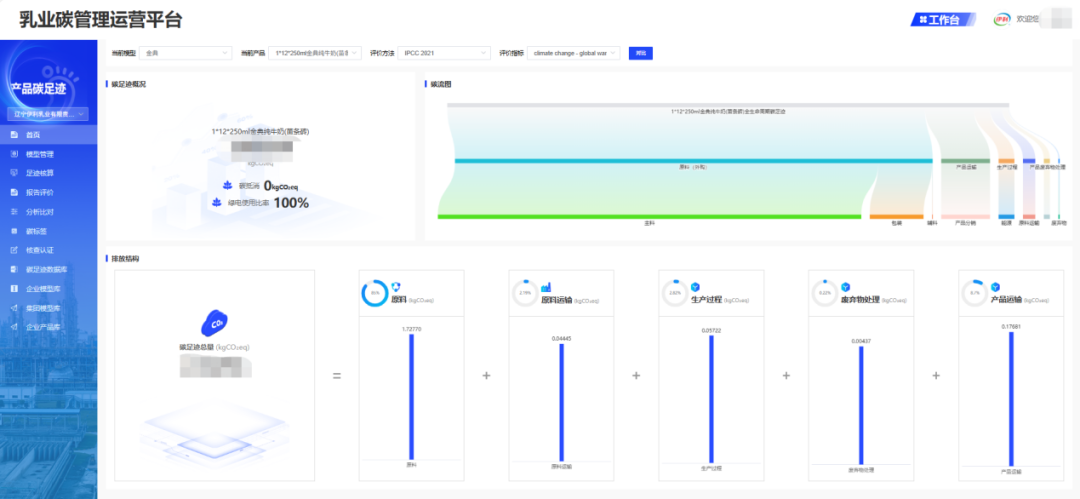Open 足迹核算 in the sidebar menu
This screenshot has height=499, width=1080.
pos(40,173)
